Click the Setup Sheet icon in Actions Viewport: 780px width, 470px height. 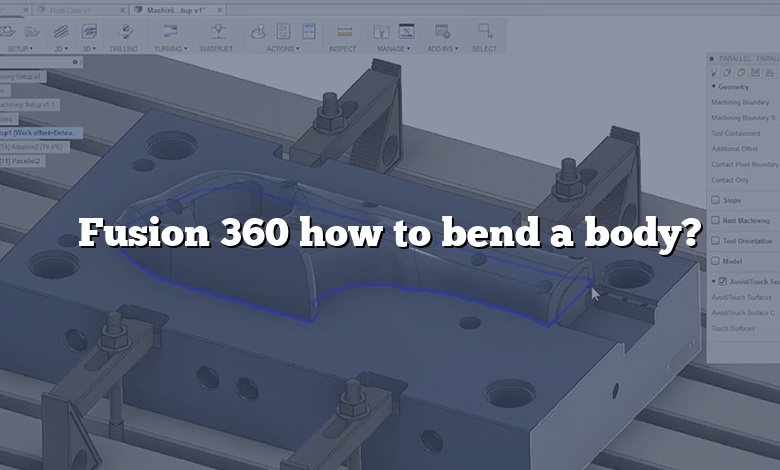coord(309,31)
